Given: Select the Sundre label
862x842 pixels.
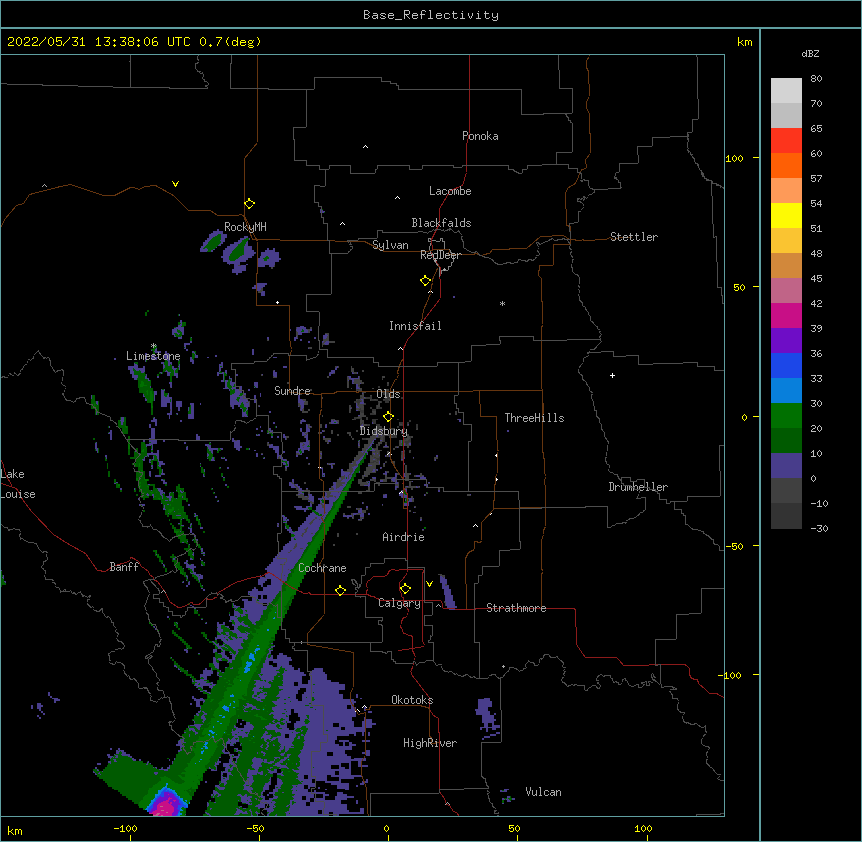Looking at the screenshot, I should point(292,391).
